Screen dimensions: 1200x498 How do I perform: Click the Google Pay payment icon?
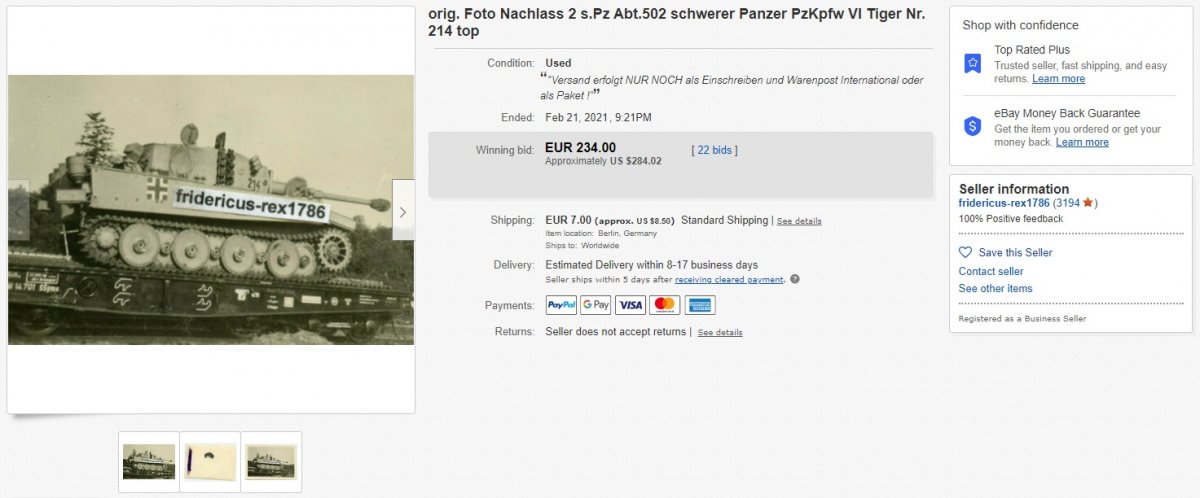(x=595, y=305)
